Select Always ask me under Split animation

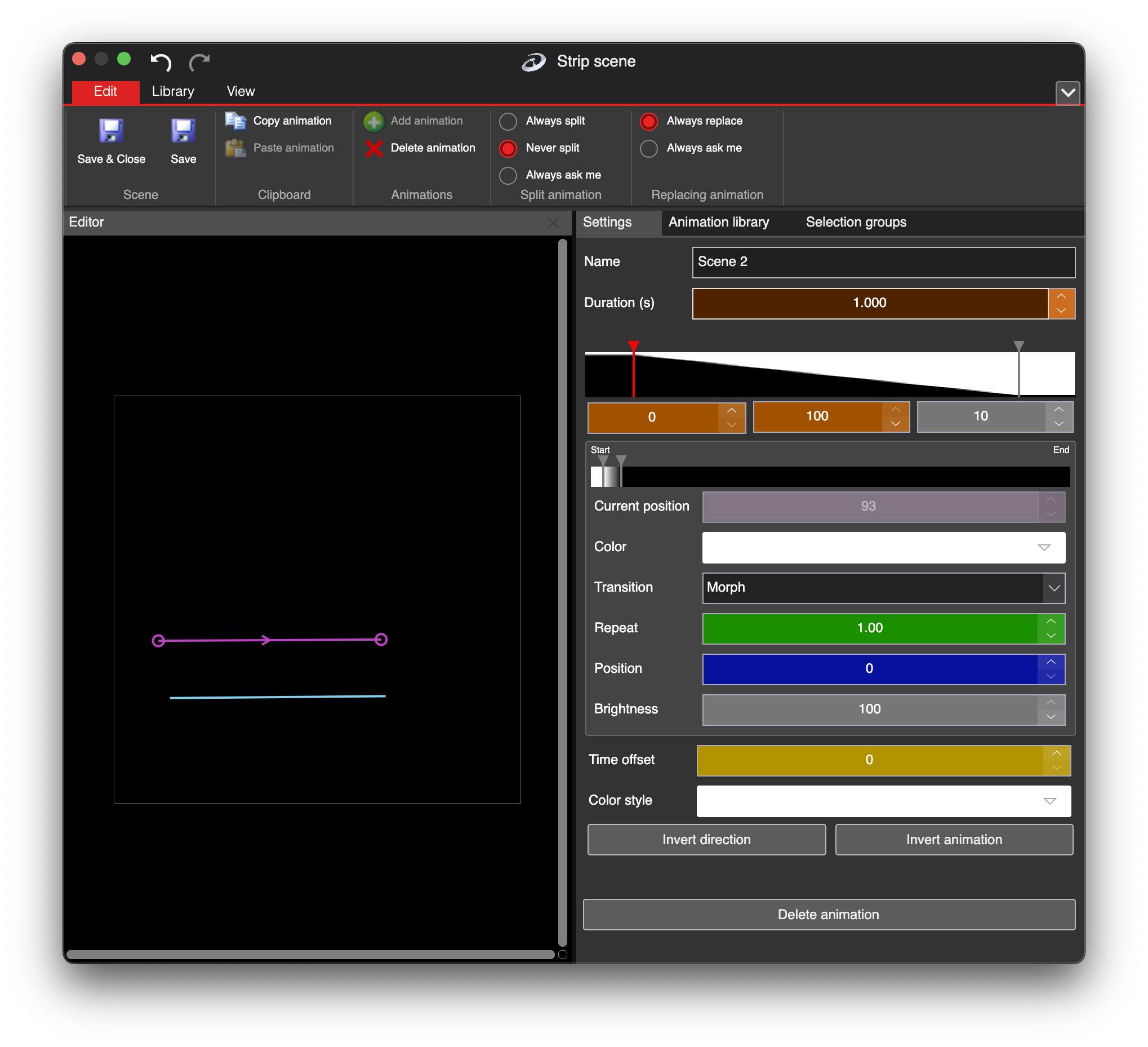pyautogui.click(x=508, y=175)
